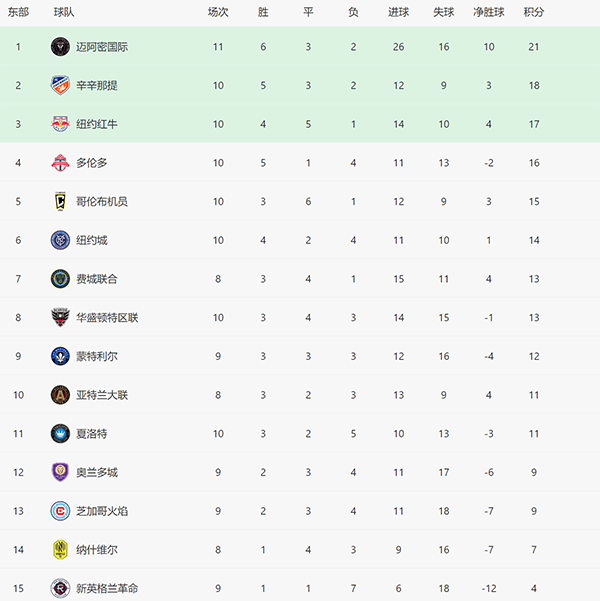The width and height of the screenshot is (600, 601).
Task: Click the 纽约红牛 team logo
Action: coord(60,124)
